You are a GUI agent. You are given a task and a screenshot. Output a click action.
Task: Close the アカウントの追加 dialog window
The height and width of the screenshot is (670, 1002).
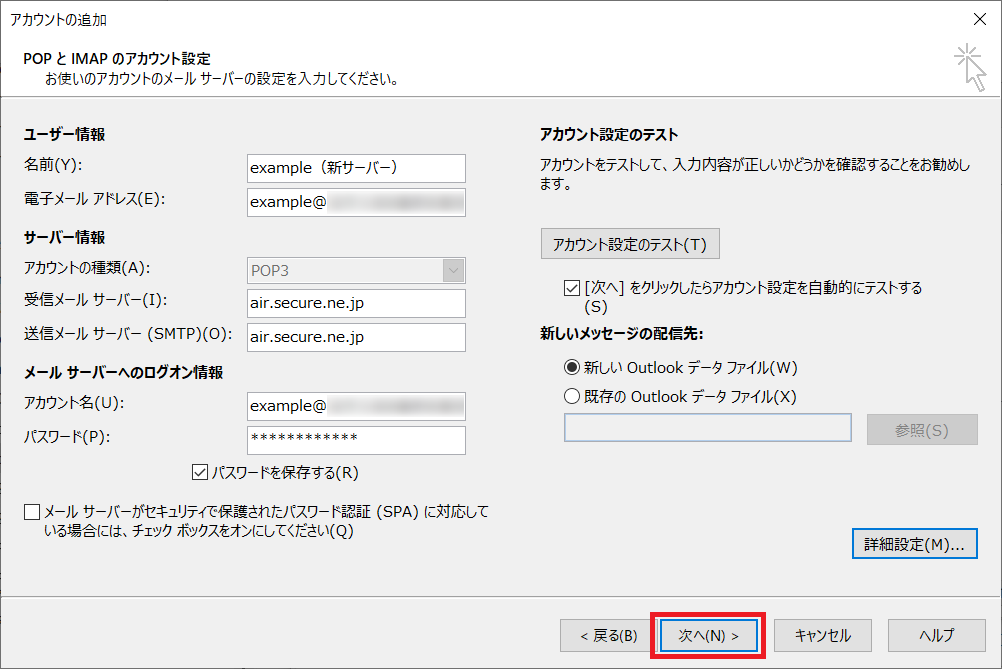[978, 19]
